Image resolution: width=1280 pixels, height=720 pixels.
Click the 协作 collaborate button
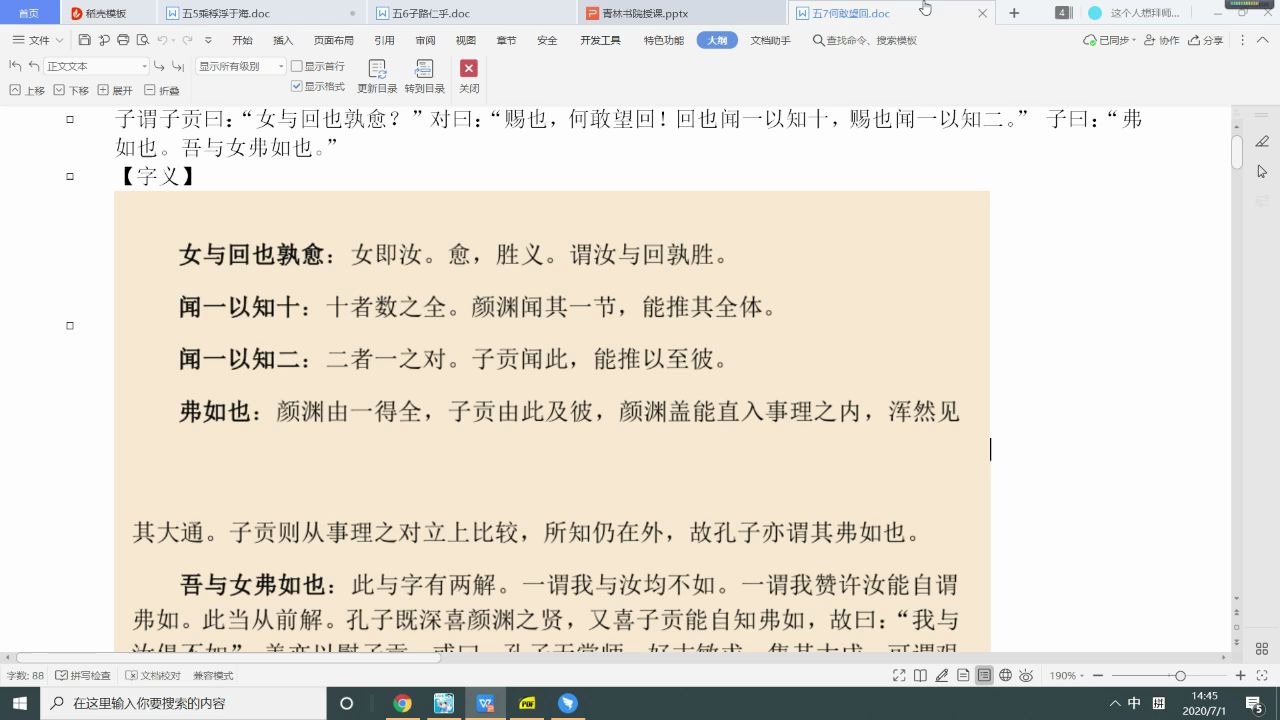pos(1161,40)
